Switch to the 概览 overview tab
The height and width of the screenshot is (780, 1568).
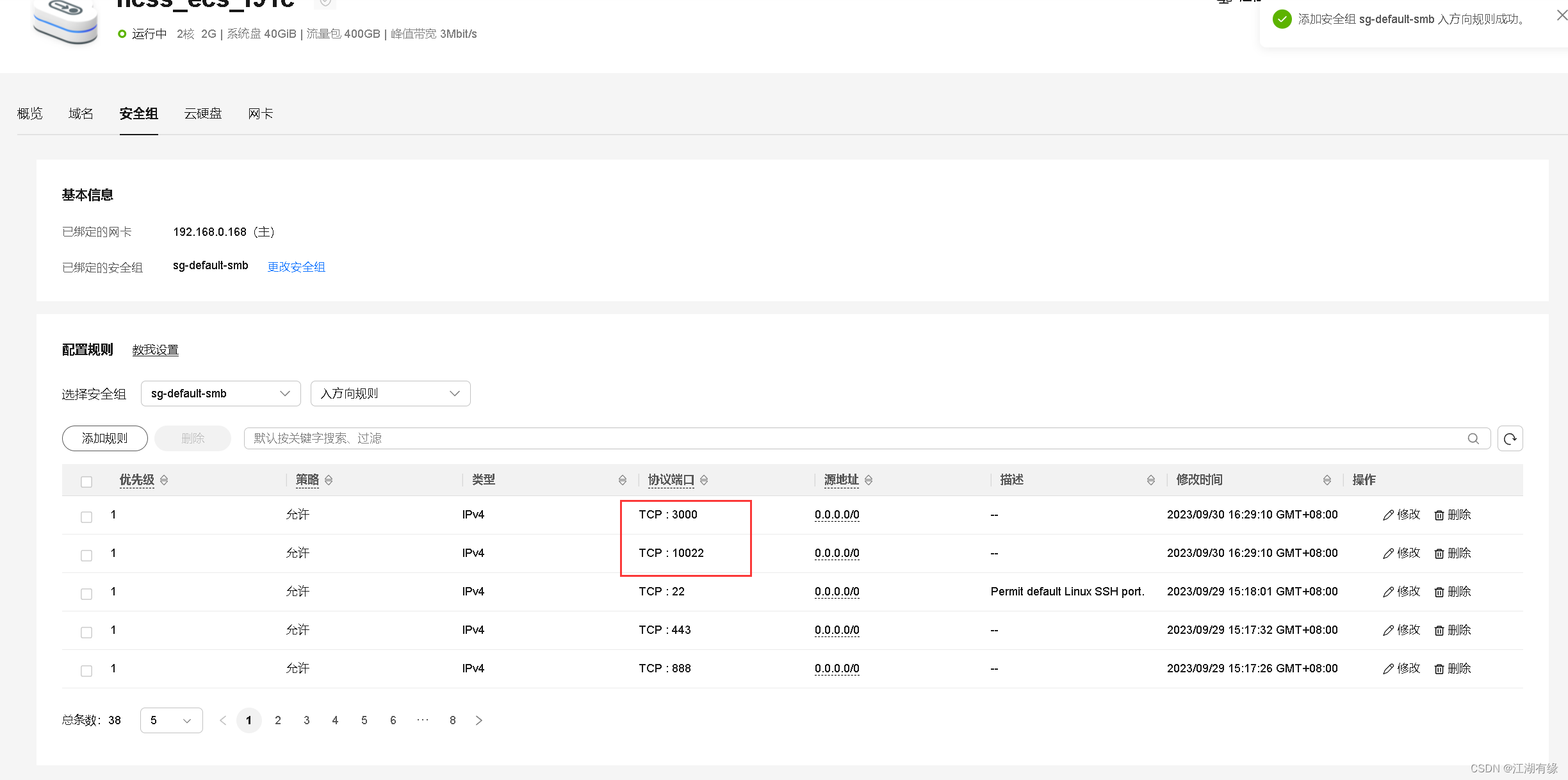[x=29, y=113]
